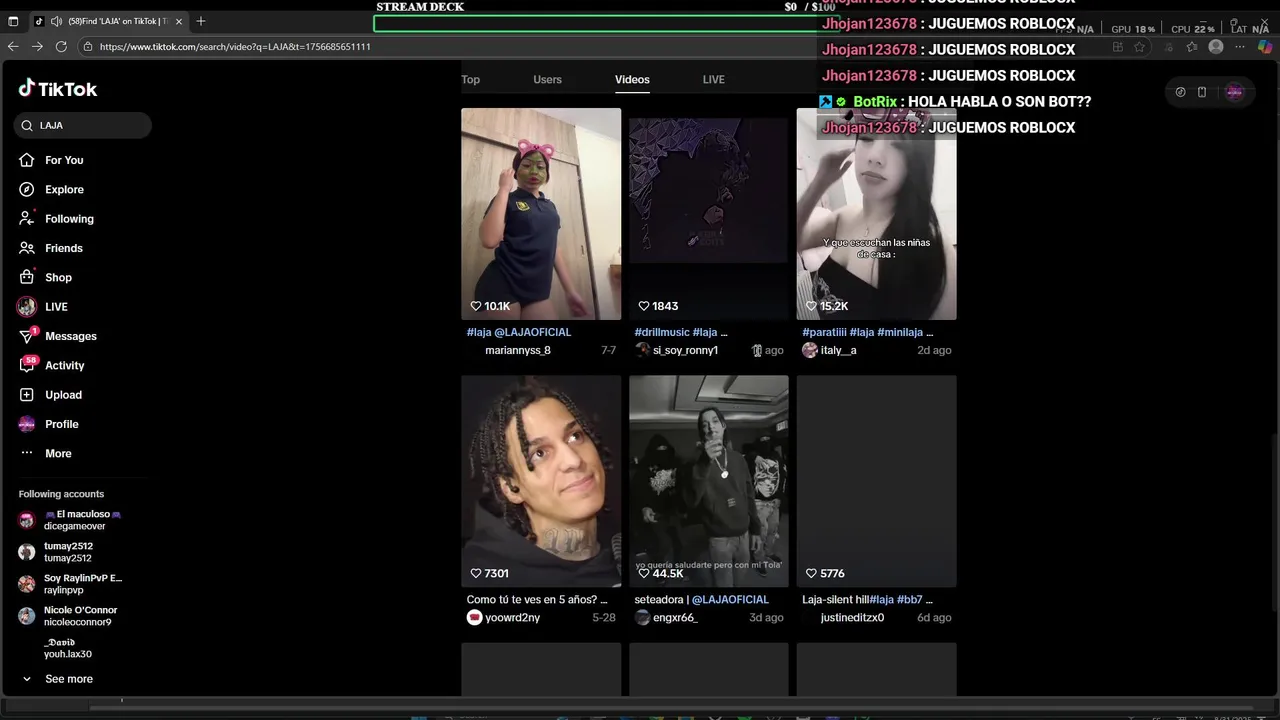Open youh.lax30 following account
The height and width of the screenshot is (720, 1280).
(68, 648)
